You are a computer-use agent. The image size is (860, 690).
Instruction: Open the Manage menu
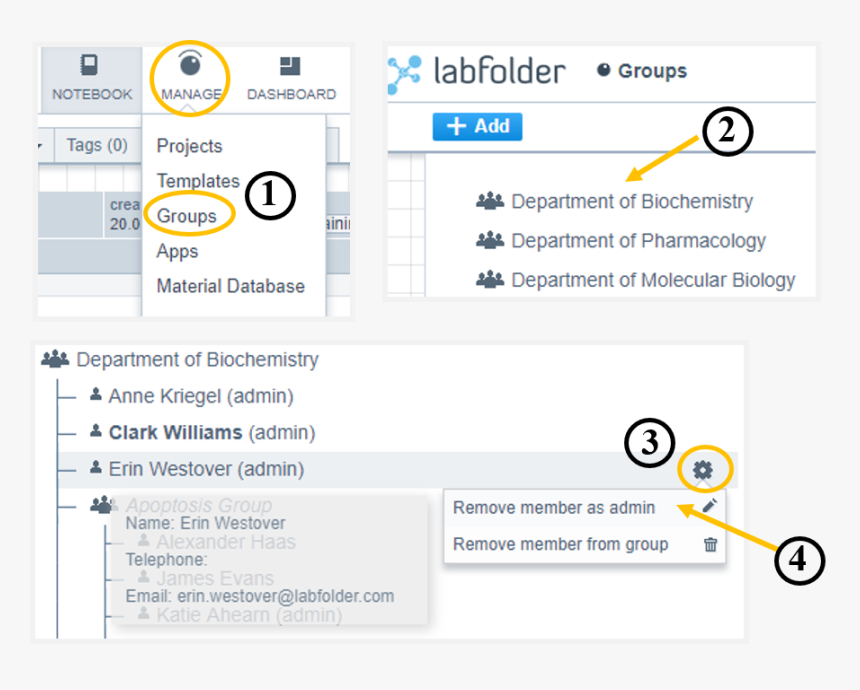tap(190, 78)
